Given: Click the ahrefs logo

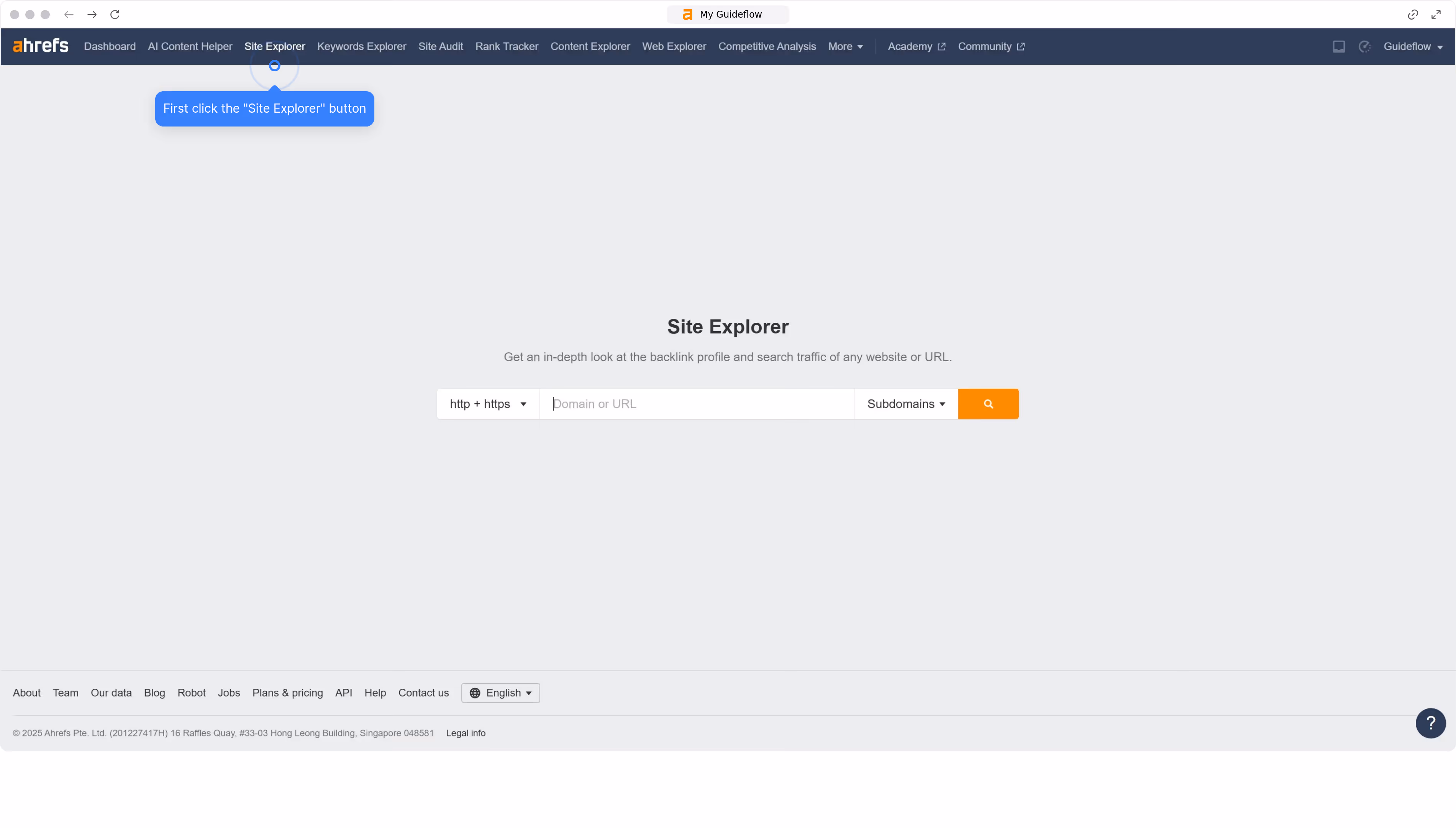Looking at the screenshot, I should (40, 46).
